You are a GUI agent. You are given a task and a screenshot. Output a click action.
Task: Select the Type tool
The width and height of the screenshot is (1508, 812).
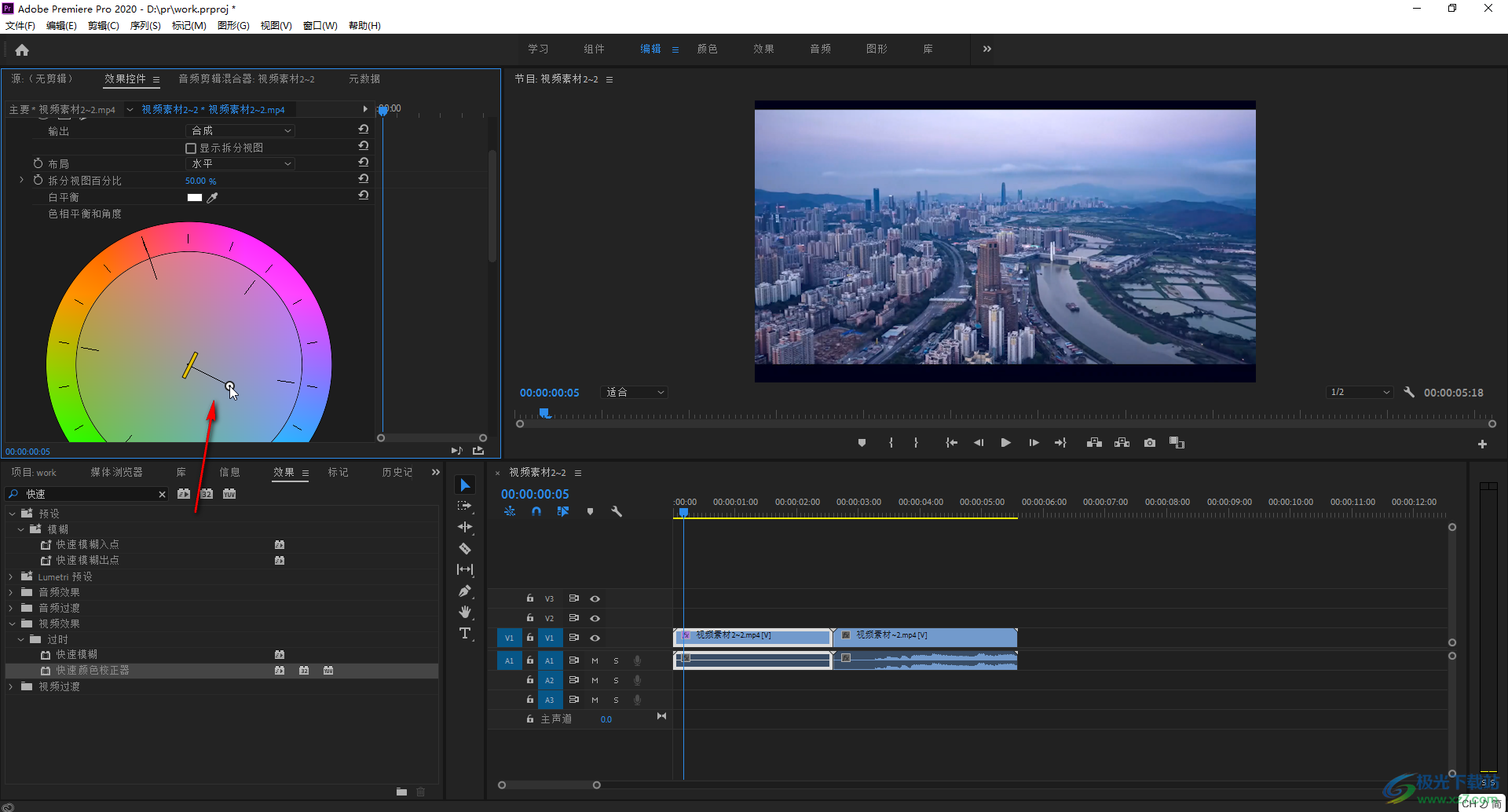[x=465, y=633]
